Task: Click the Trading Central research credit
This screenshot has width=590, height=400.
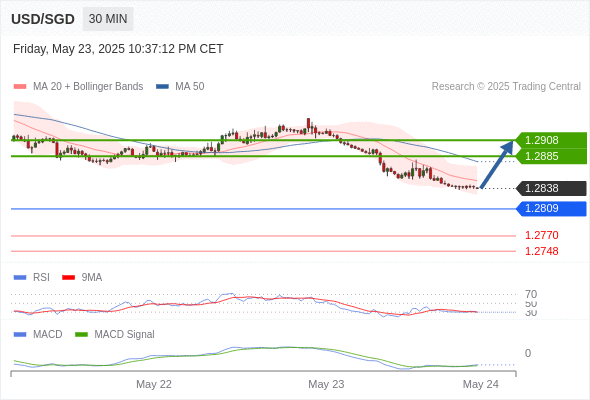Action: pyautogui.click(x=506, y=87)
